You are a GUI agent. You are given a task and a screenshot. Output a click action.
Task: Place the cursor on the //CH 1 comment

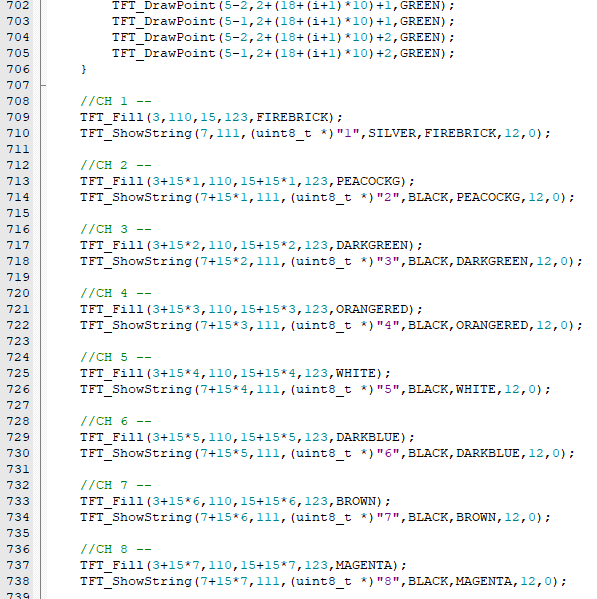tap(116, 101)
